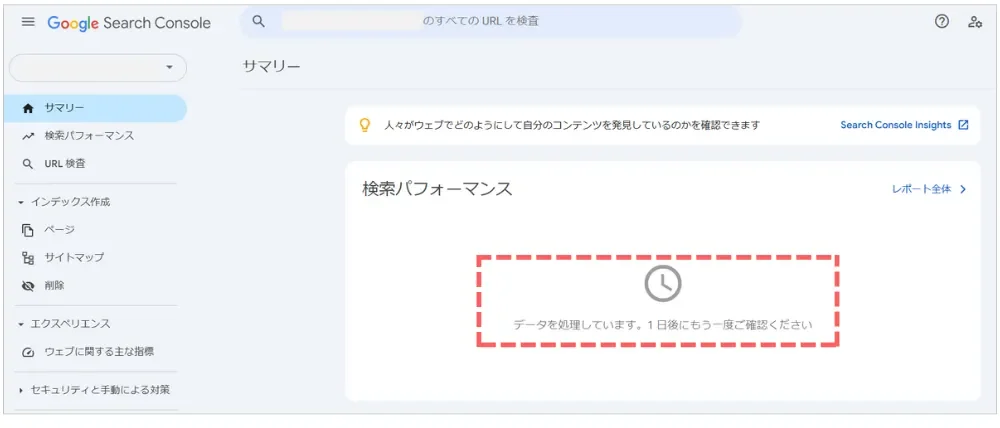
Task: Click the search icon beside URL 検査
Action: (27, 164)
